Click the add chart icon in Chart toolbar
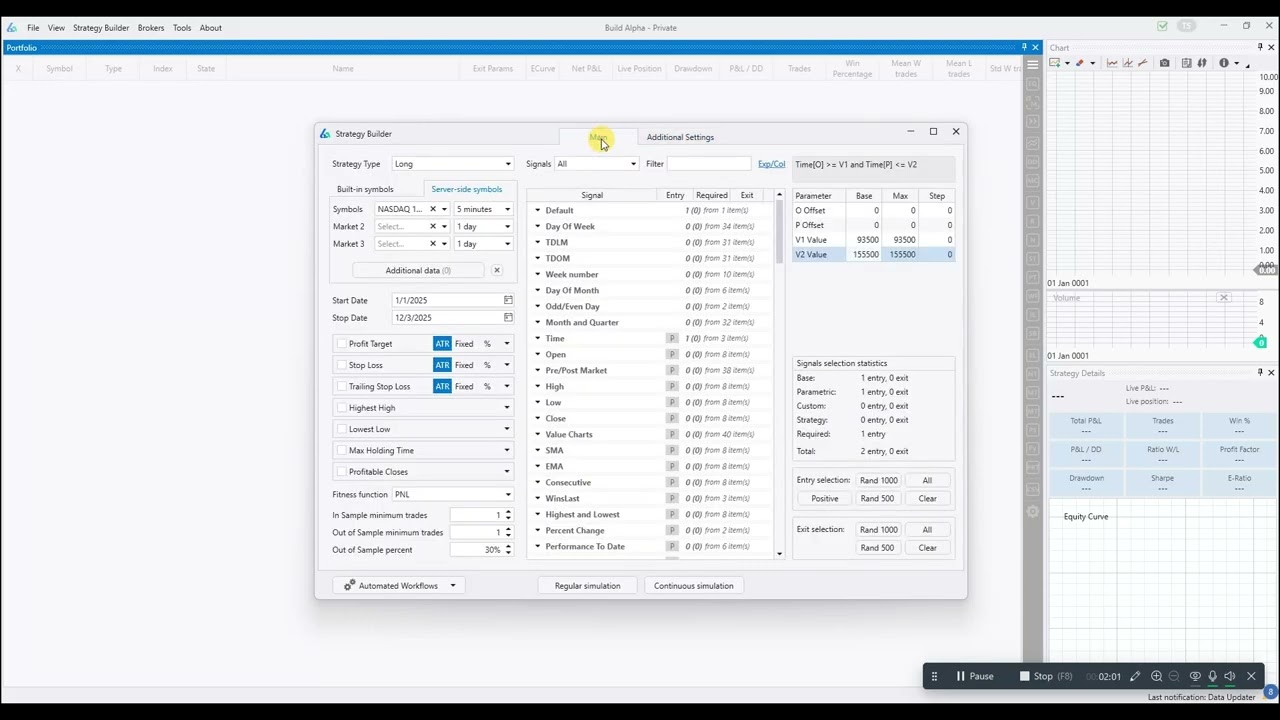The width and height of the screenshot is (1280, 720). 1054,63
